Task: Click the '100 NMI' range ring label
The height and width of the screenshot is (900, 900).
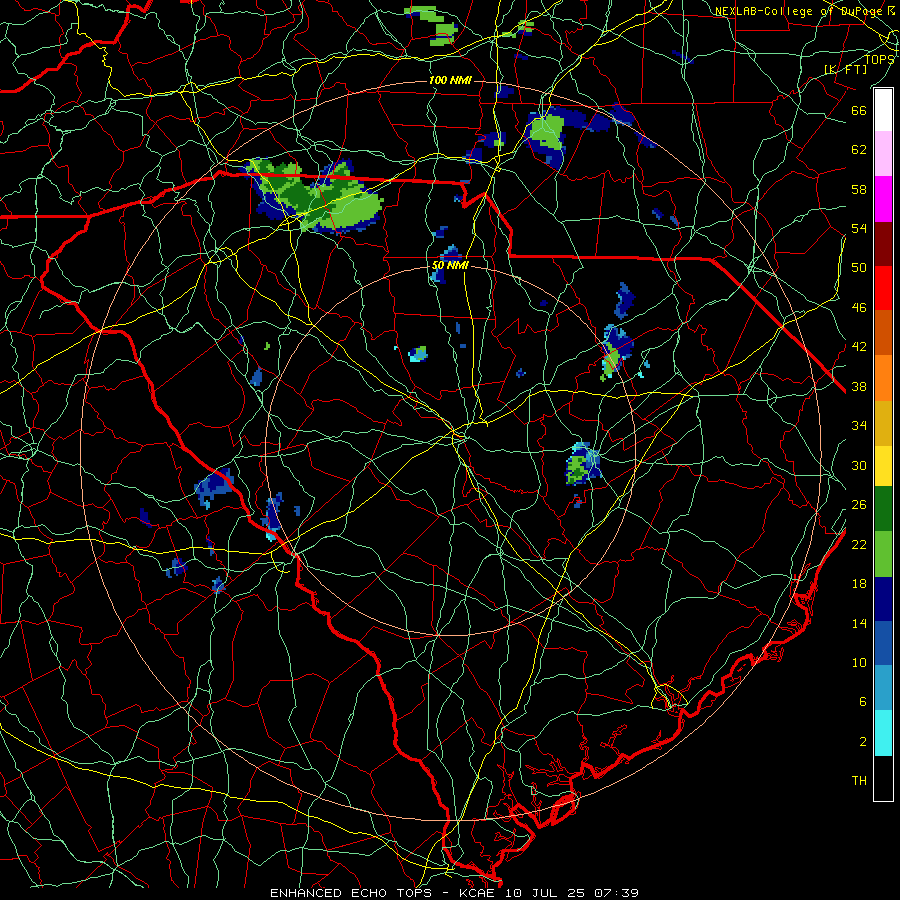Action: tap(450, 80)
